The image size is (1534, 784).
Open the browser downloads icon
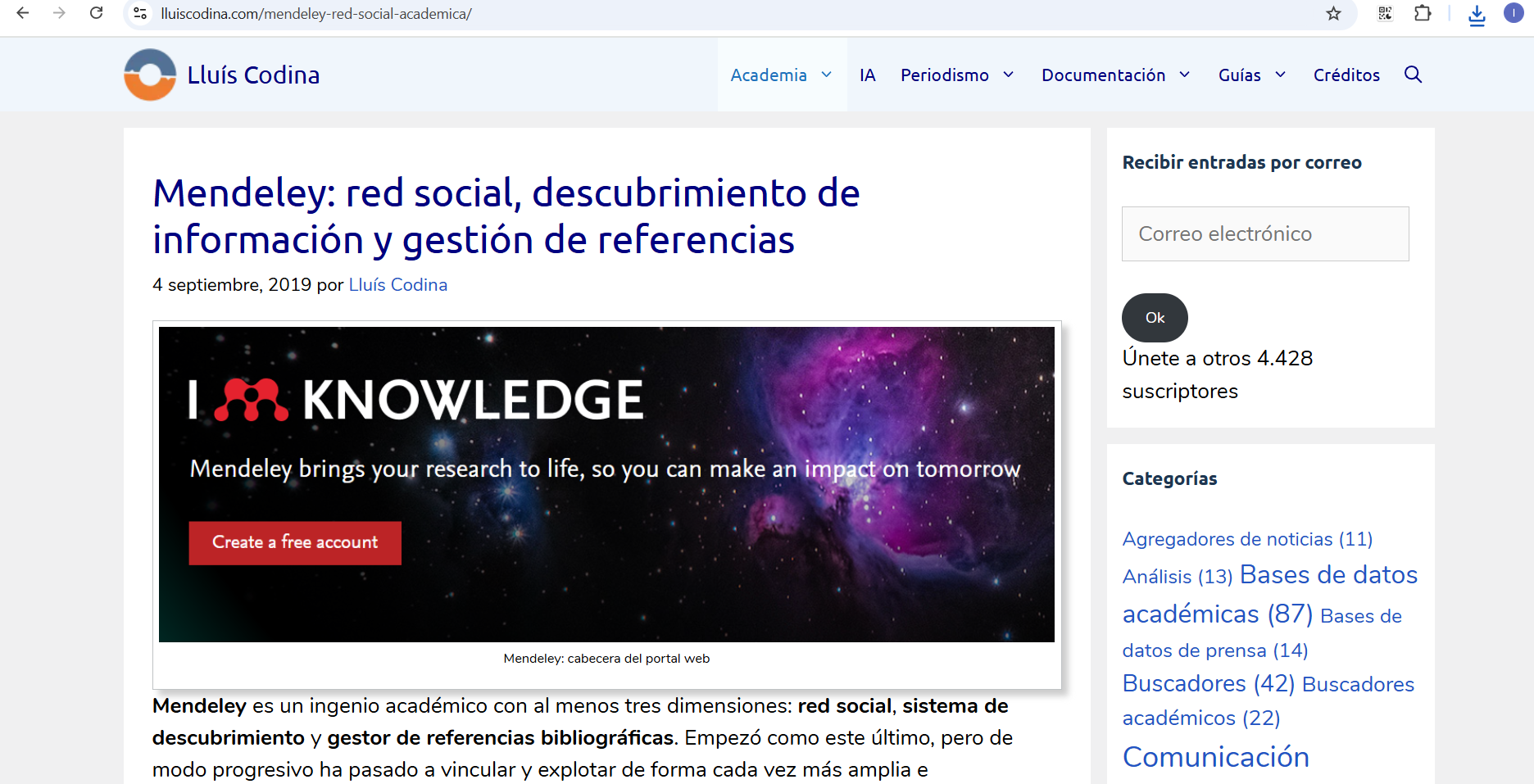point(1477,15)
